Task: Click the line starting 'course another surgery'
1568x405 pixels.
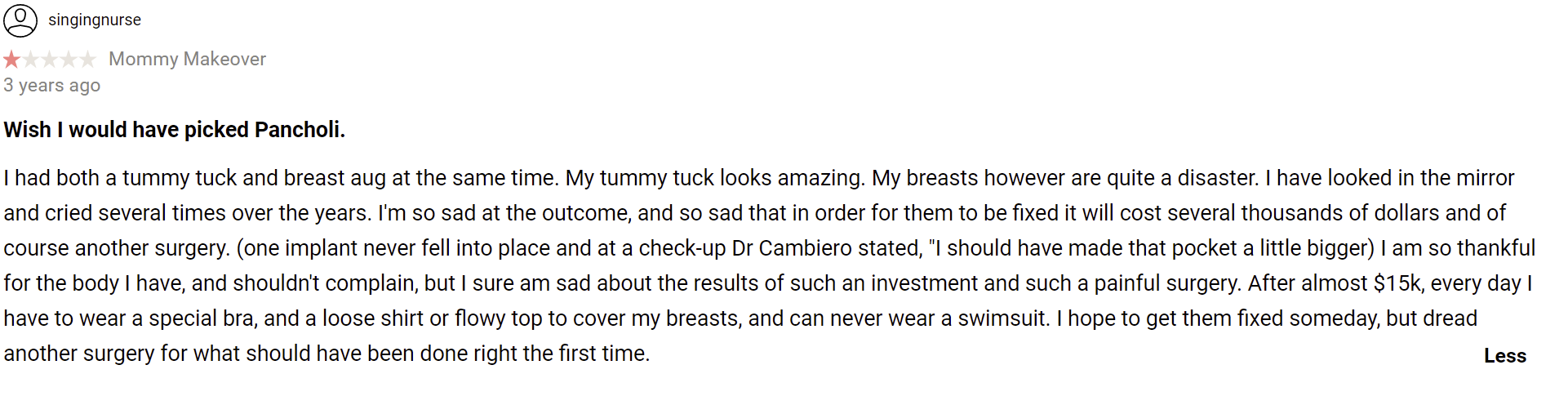Action: pos(770,248)
